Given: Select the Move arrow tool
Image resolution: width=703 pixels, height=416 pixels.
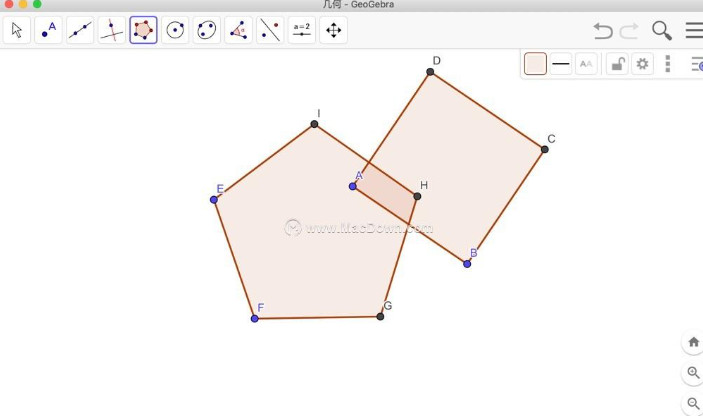Looking at the screenshot, I should 17,30.
